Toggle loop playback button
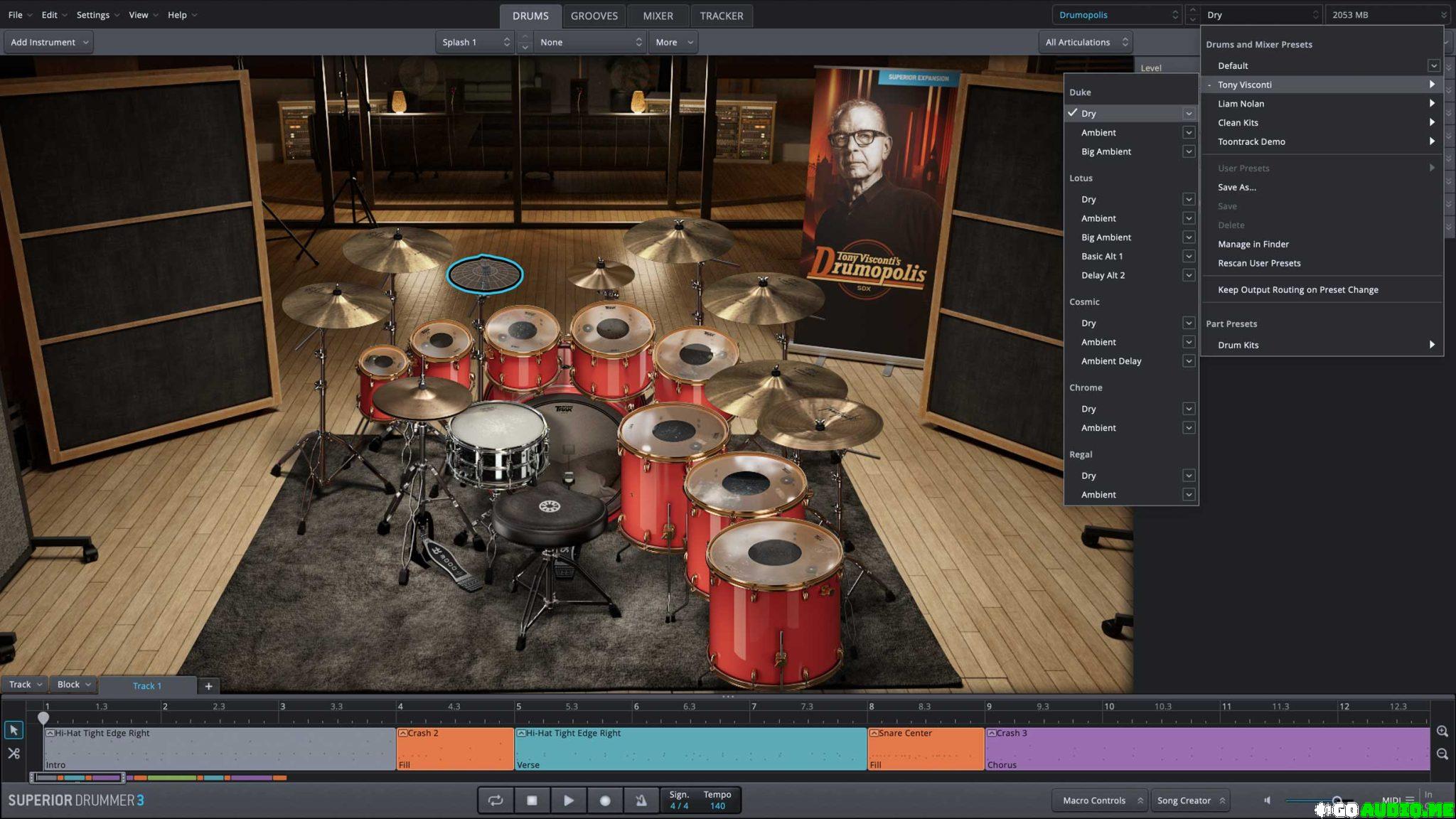The width and height of the screenshot is (1456, 819). (496, 801)
